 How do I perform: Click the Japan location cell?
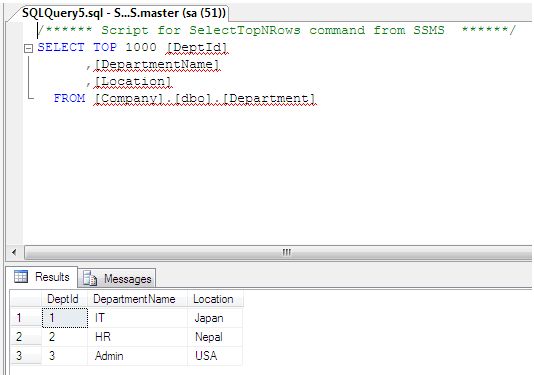[x=215, y=317]
